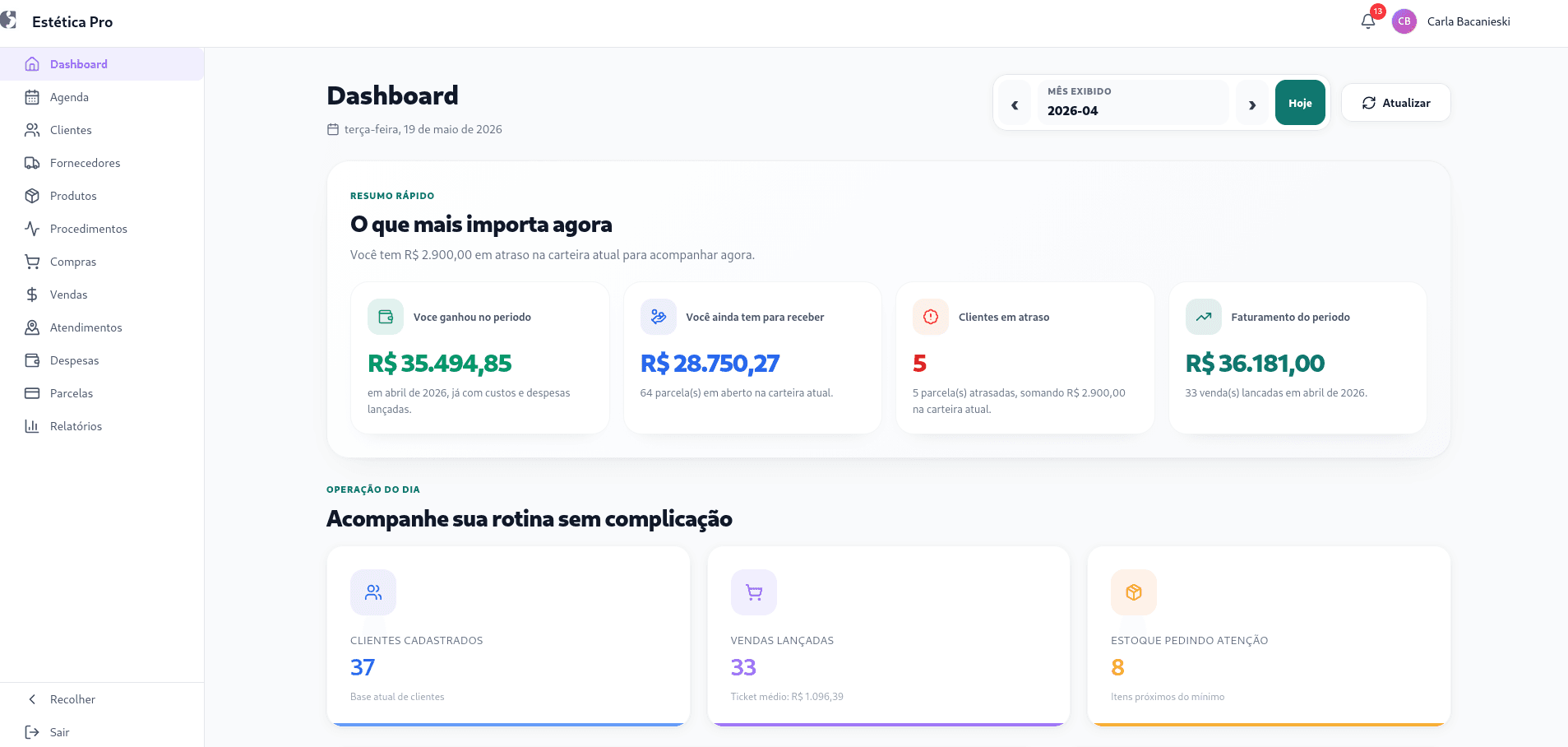1568x747 pixels.
Task: Click hand-coins icon on 'Você ainda tem para receber'
Action: (x=659, y=317)
